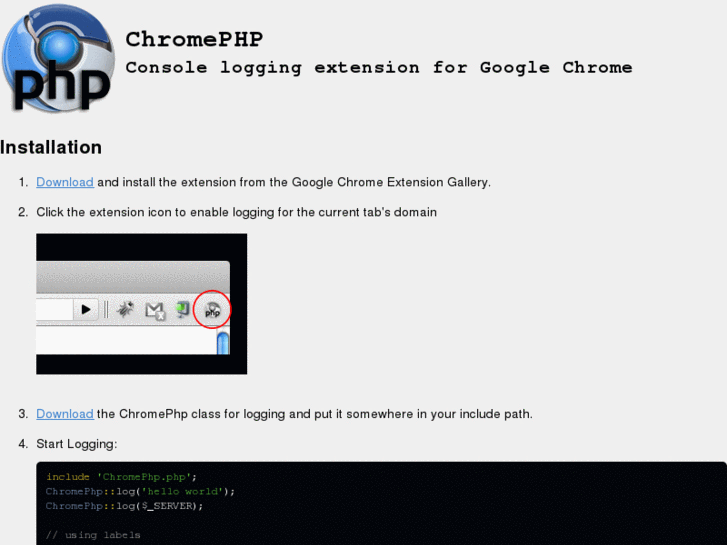Image resolution: width=727 pixels, height=545 pixels.
Task: Open the ChromePhp class Download link
Action: pyautogui.click(x=65, y=414)
